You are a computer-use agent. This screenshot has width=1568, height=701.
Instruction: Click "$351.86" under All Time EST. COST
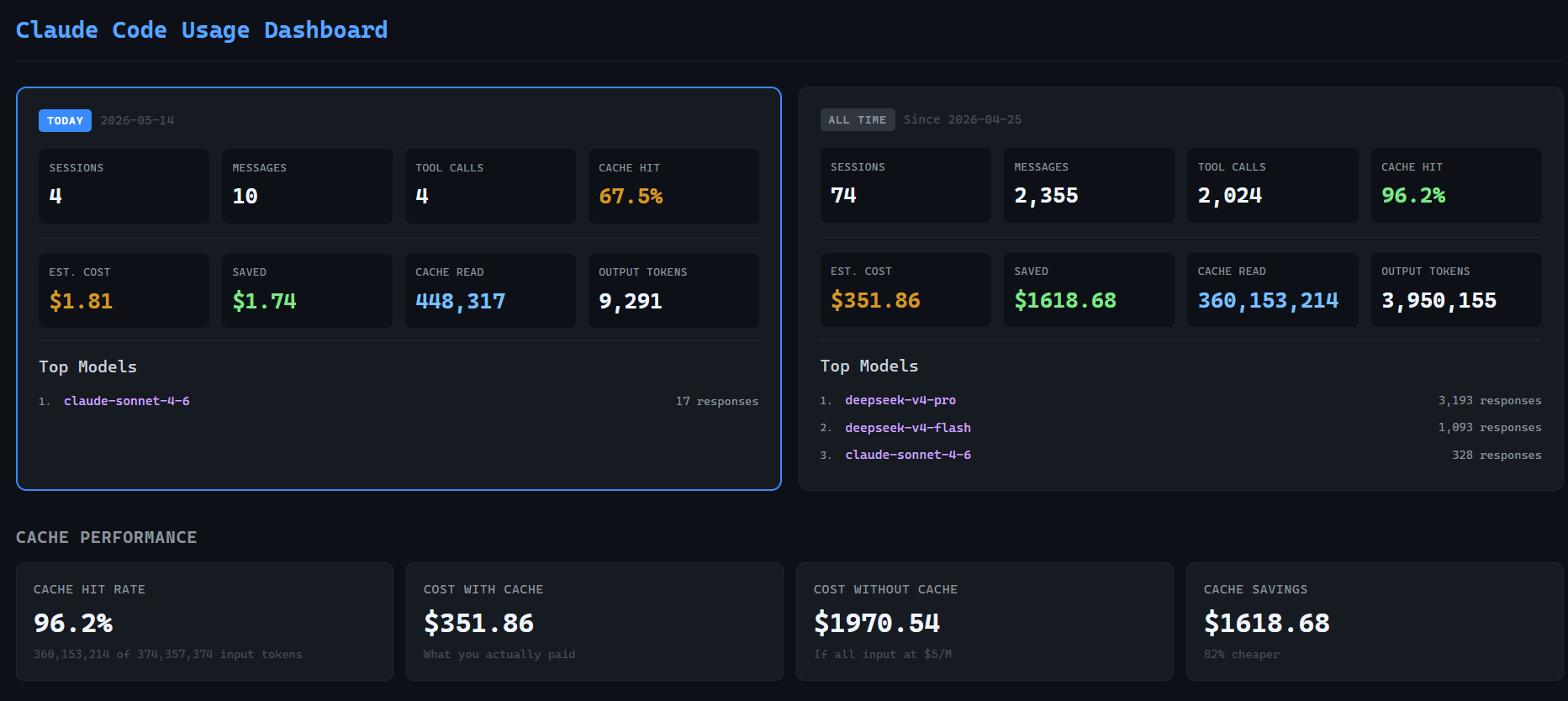(875, 300)
